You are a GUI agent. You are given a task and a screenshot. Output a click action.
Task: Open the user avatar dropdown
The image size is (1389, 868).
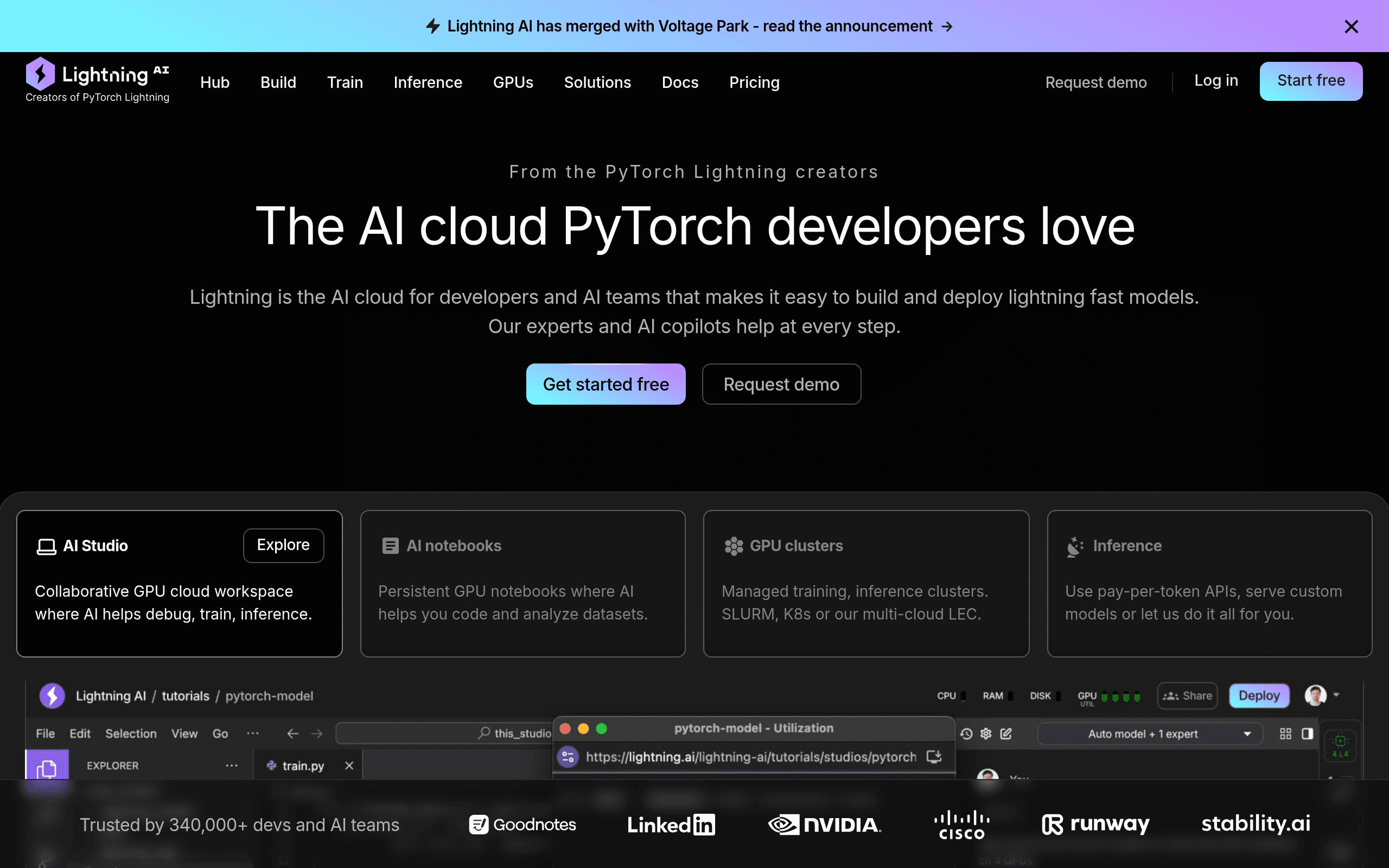point(1321,695)
